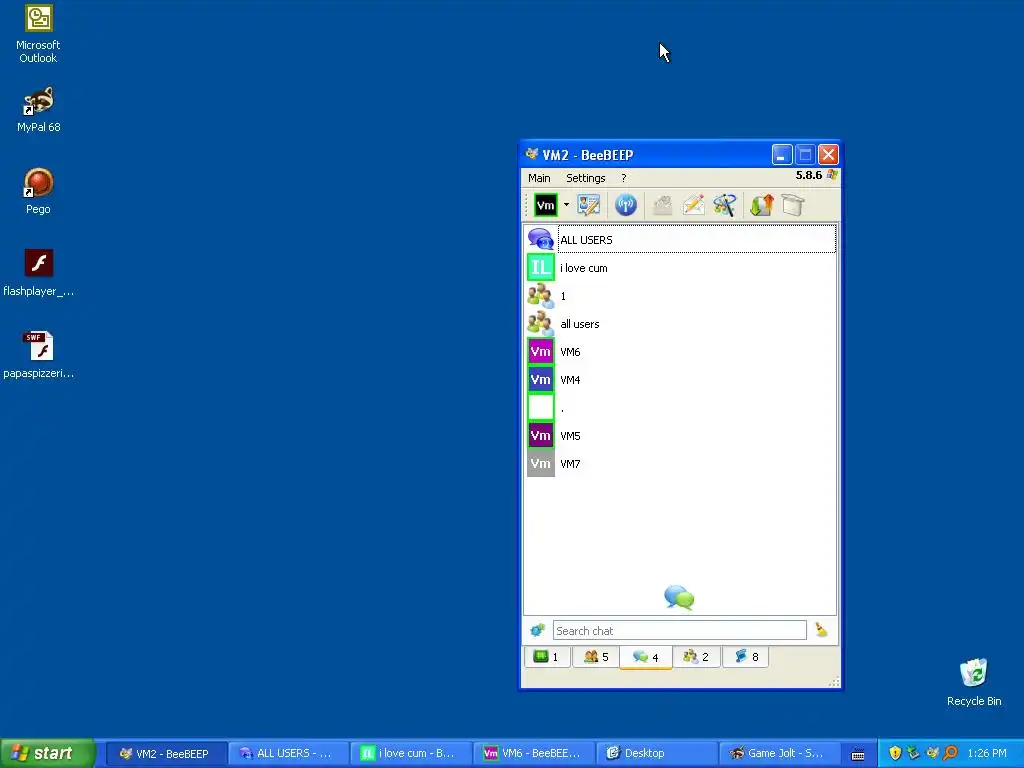Switch to the blue tab labeled 8
The width and height of the screenshot is (1024, 768).
tap(746, 657)
